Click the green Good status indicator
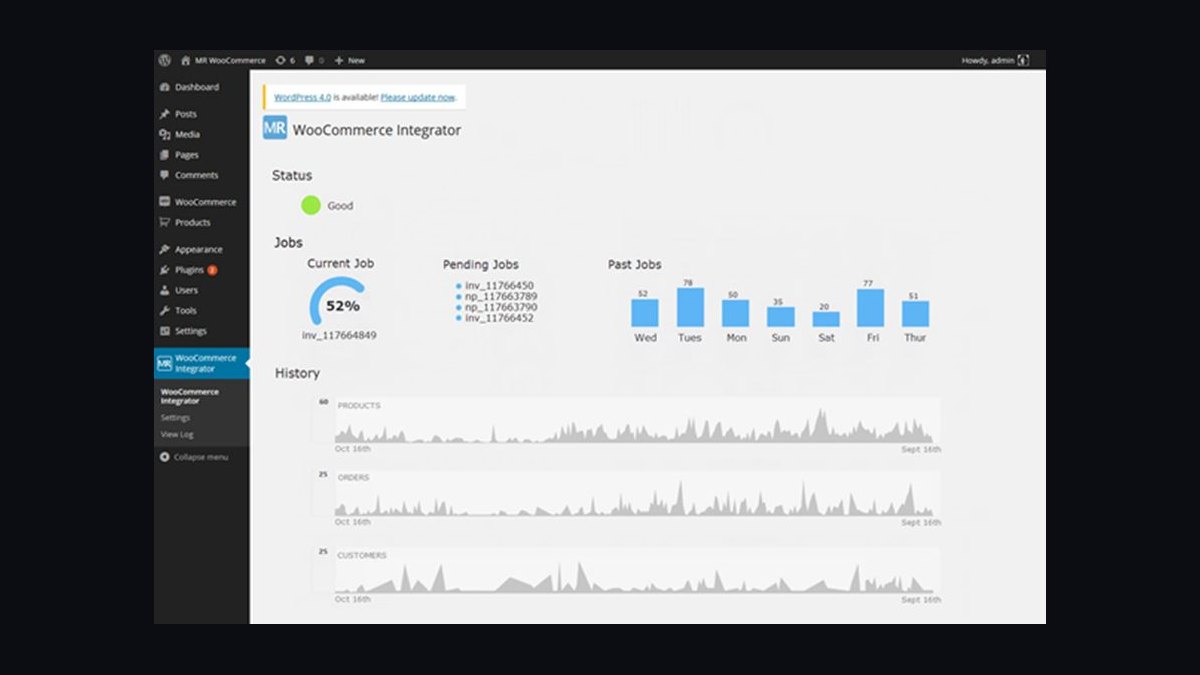 click(x=311, y=206)
